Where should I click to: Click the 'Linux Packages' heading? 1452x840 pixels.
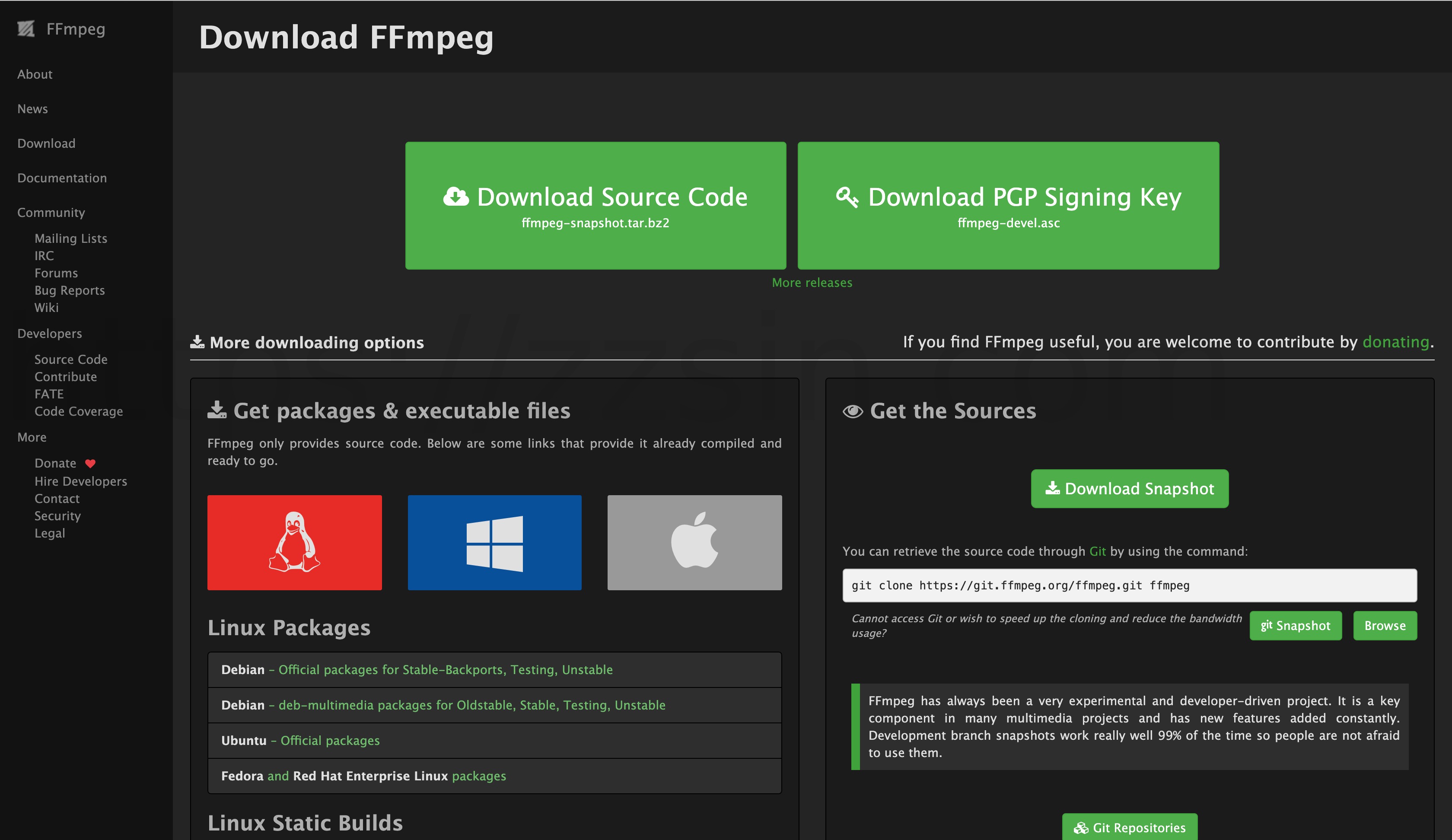(289, 627)
